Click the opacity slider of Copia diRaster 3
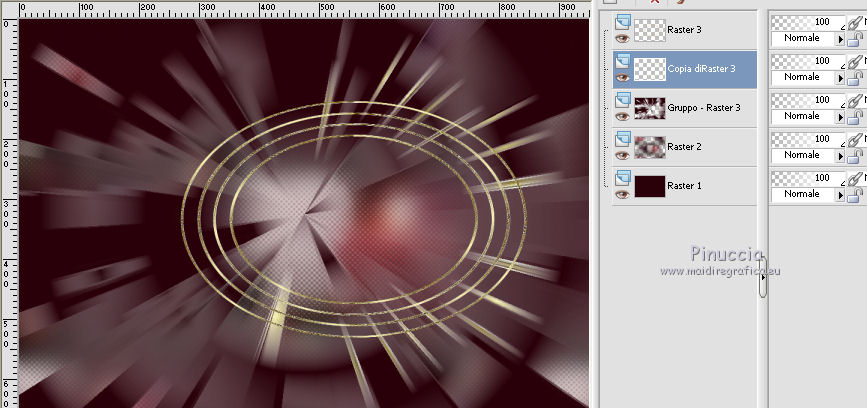 tap(807, 61)
